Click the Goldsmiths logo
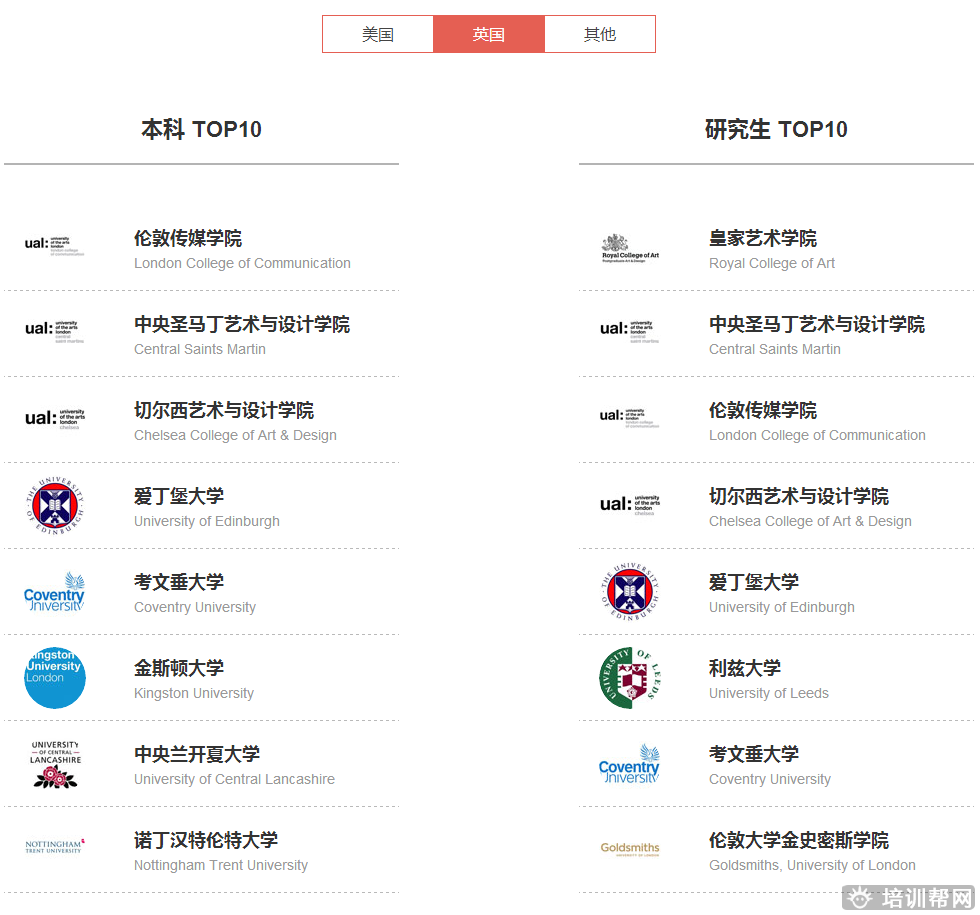This screenshot has height=915, width=980. click(630, 849)
